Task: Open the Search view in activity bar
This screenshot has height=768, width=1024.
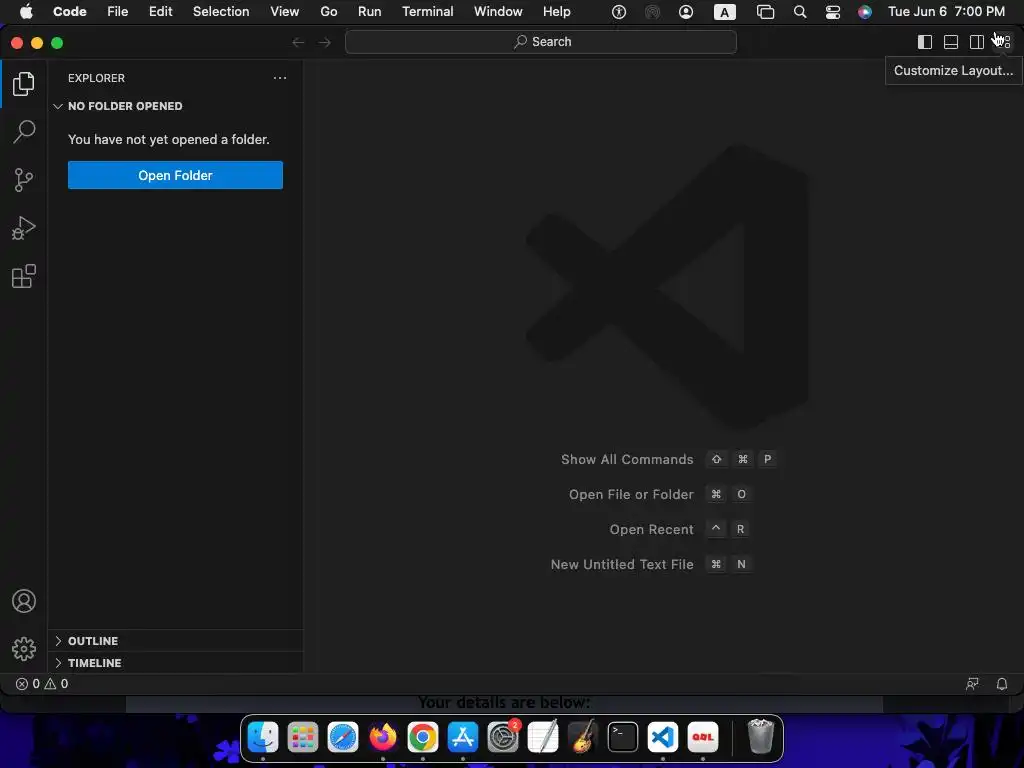Action: tap(24, 131)
